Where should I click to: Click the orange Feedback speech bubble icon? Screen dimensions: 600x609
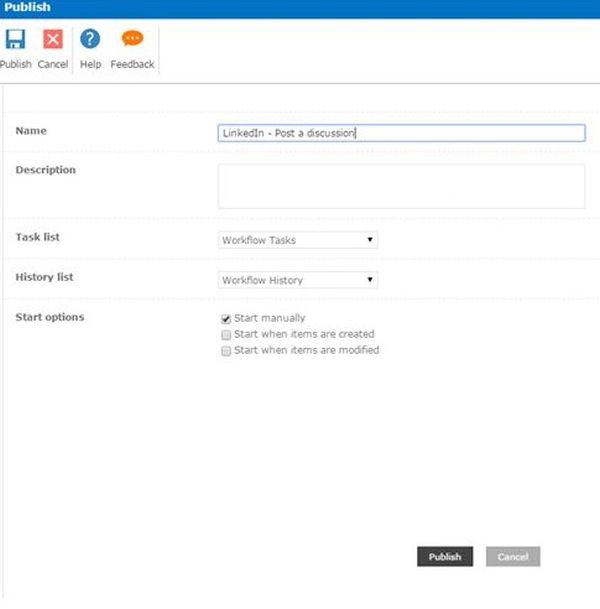(132, 40)
